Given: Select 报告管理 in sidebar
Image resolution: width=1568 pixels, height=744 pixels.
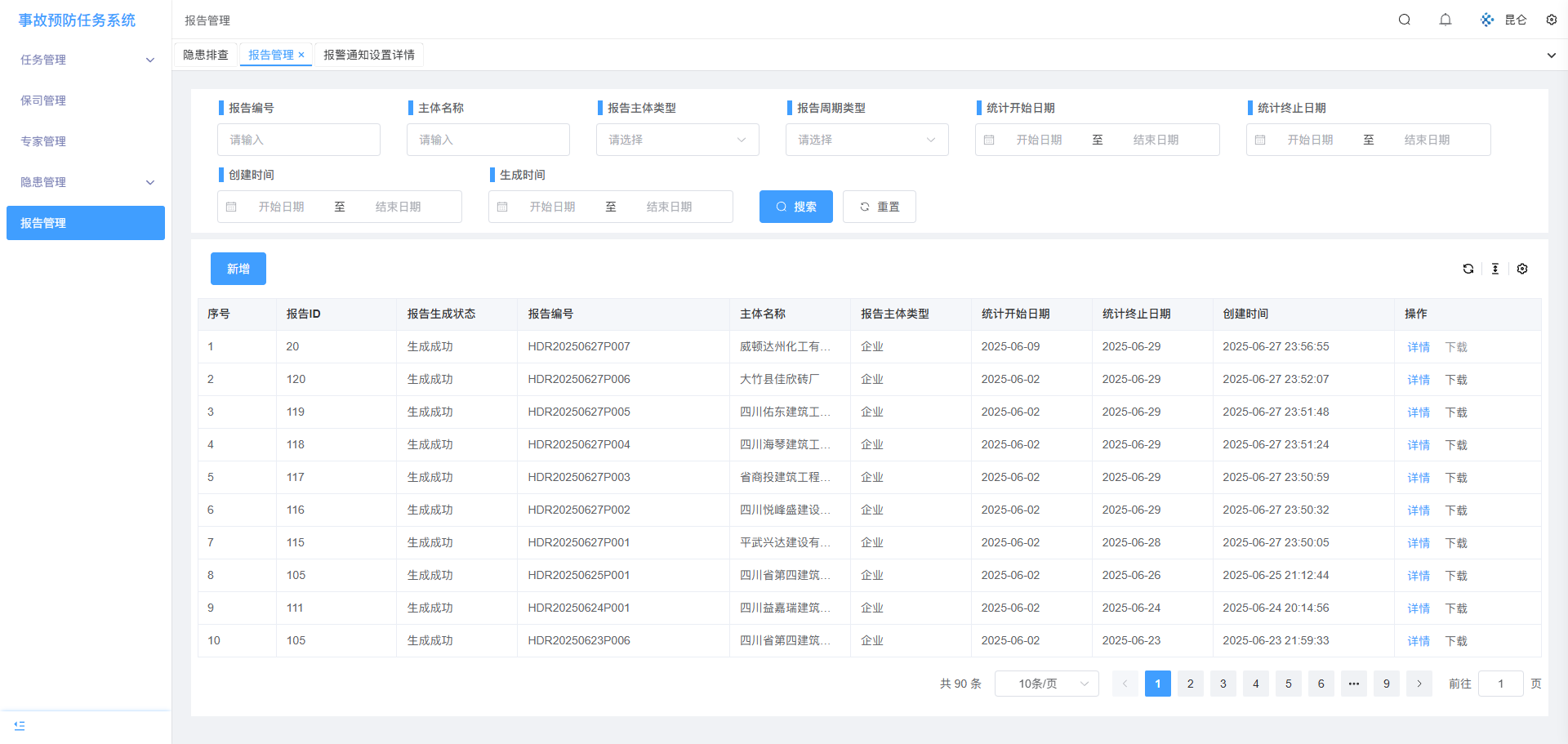Looking at the screenshot, I should 86,223.
